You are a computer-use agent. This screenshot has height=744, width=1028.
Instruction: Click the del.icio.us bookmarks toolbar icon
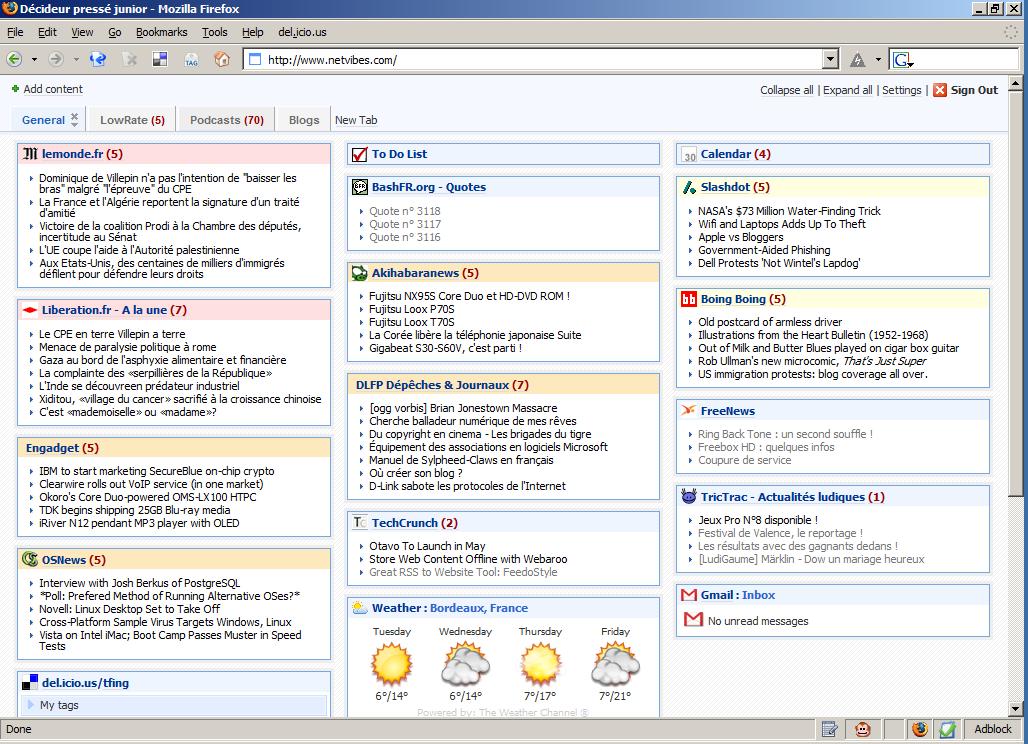(x=159, y=60)
